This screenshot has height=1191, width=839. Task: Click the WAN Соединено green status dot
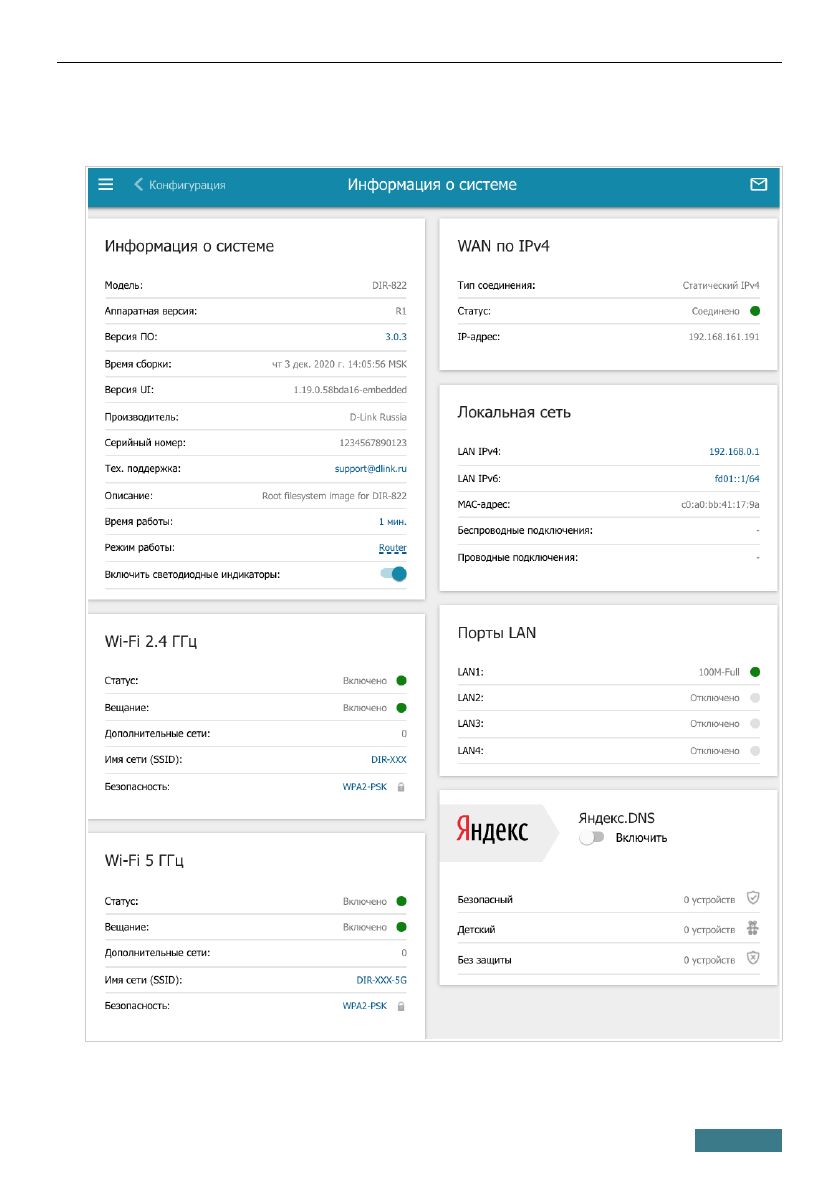(x=755, y=311)
